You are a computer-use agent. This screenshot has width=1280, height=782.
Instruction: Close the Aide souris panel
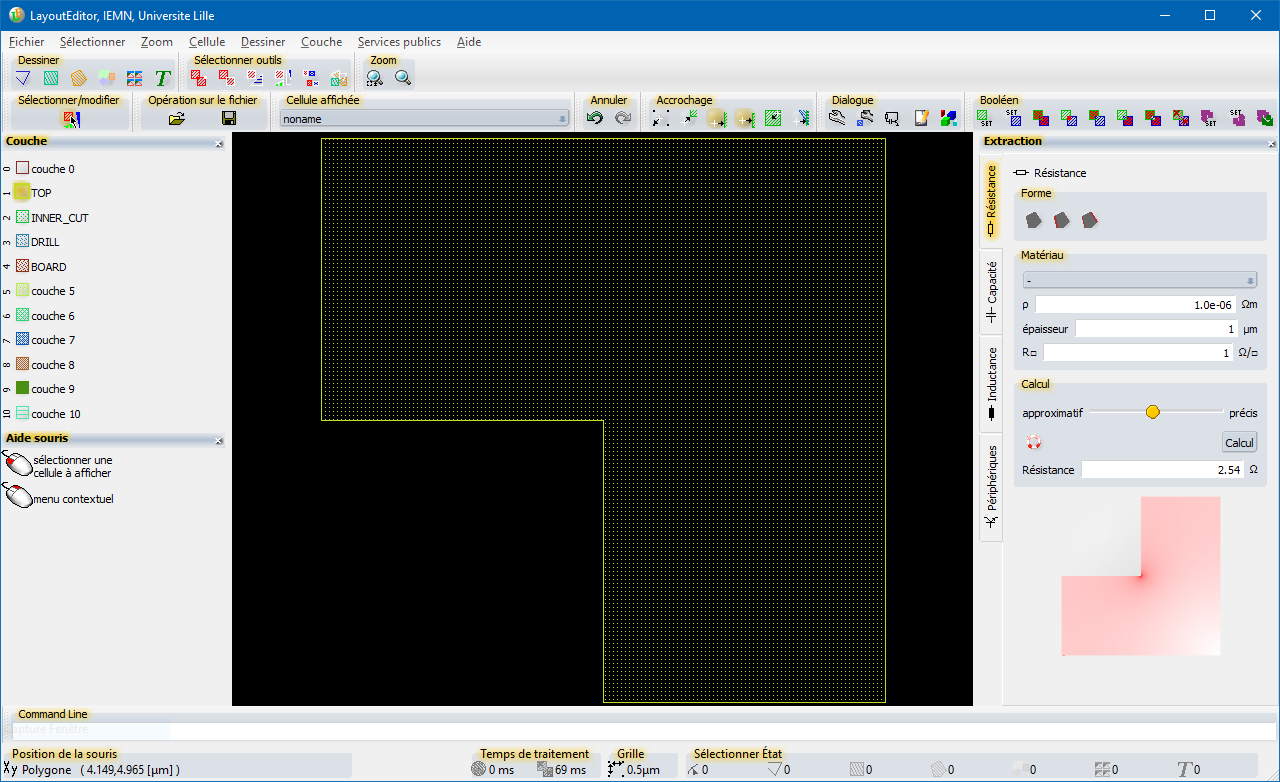(219, 441)
